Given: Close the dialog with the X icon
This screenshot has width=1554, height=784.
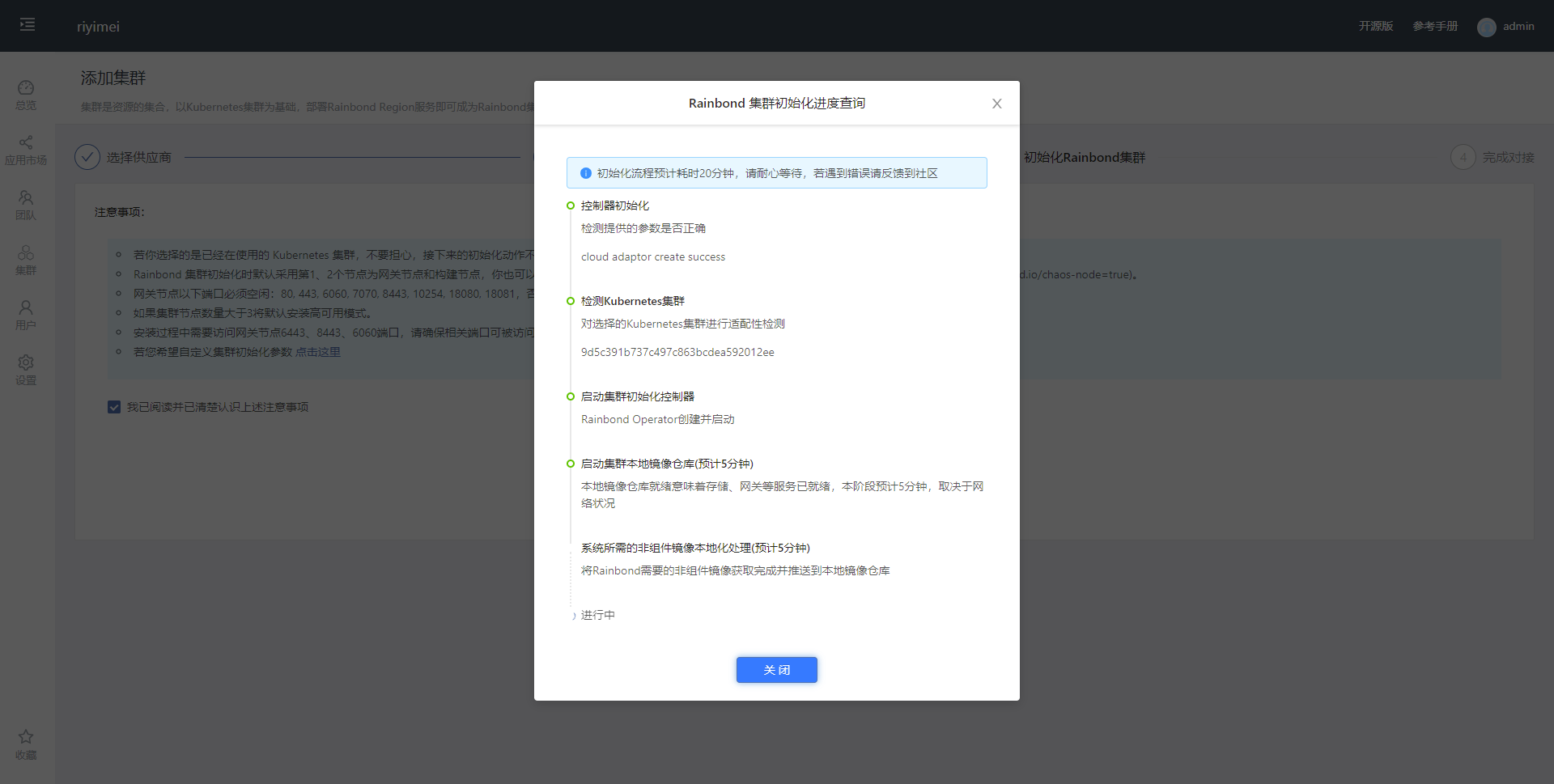Looking at the screenshot, I should pyautogui.click(x=997, y=104).
